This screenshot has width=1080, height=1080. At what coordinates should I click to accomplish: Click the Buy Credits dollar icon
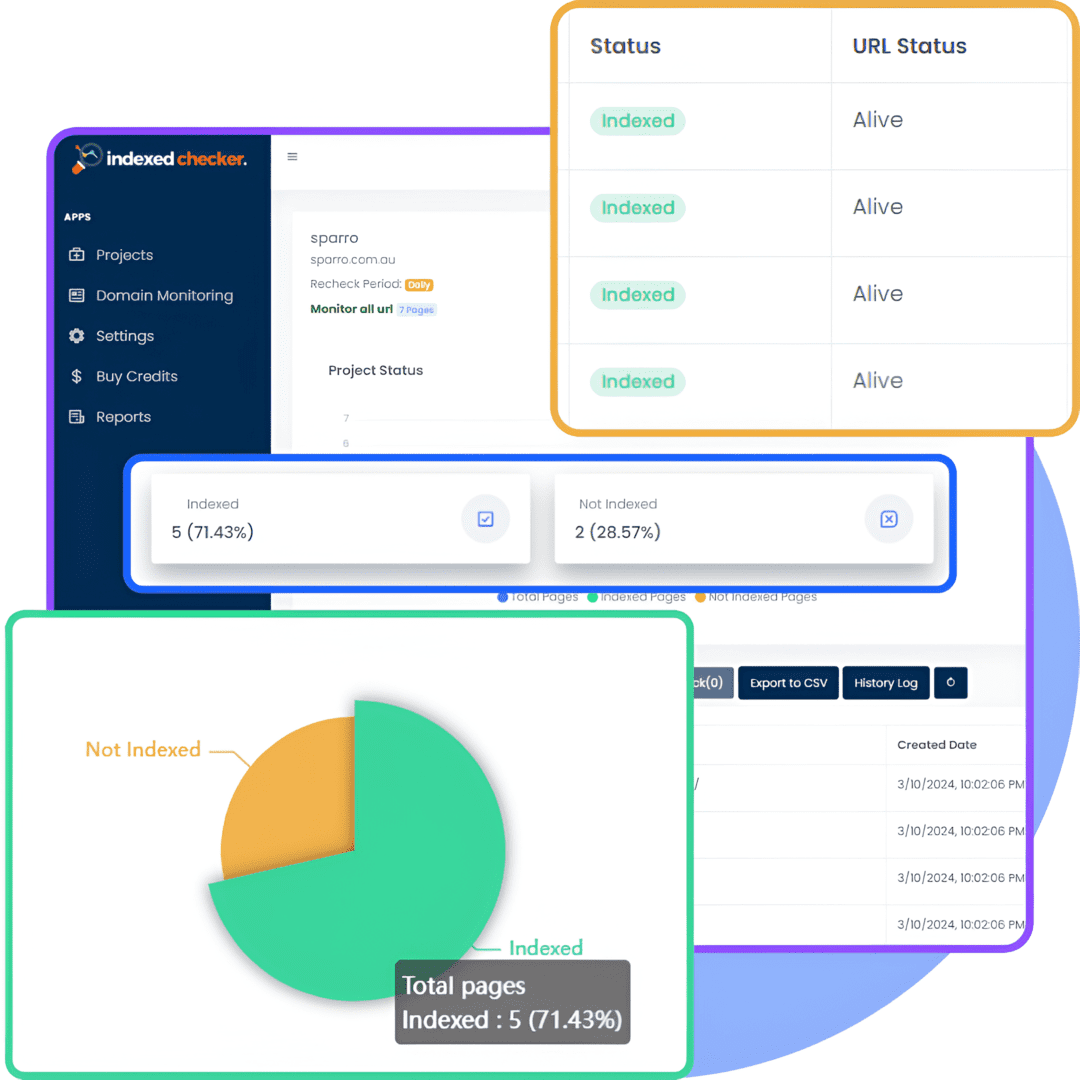[x=79, y=376]
